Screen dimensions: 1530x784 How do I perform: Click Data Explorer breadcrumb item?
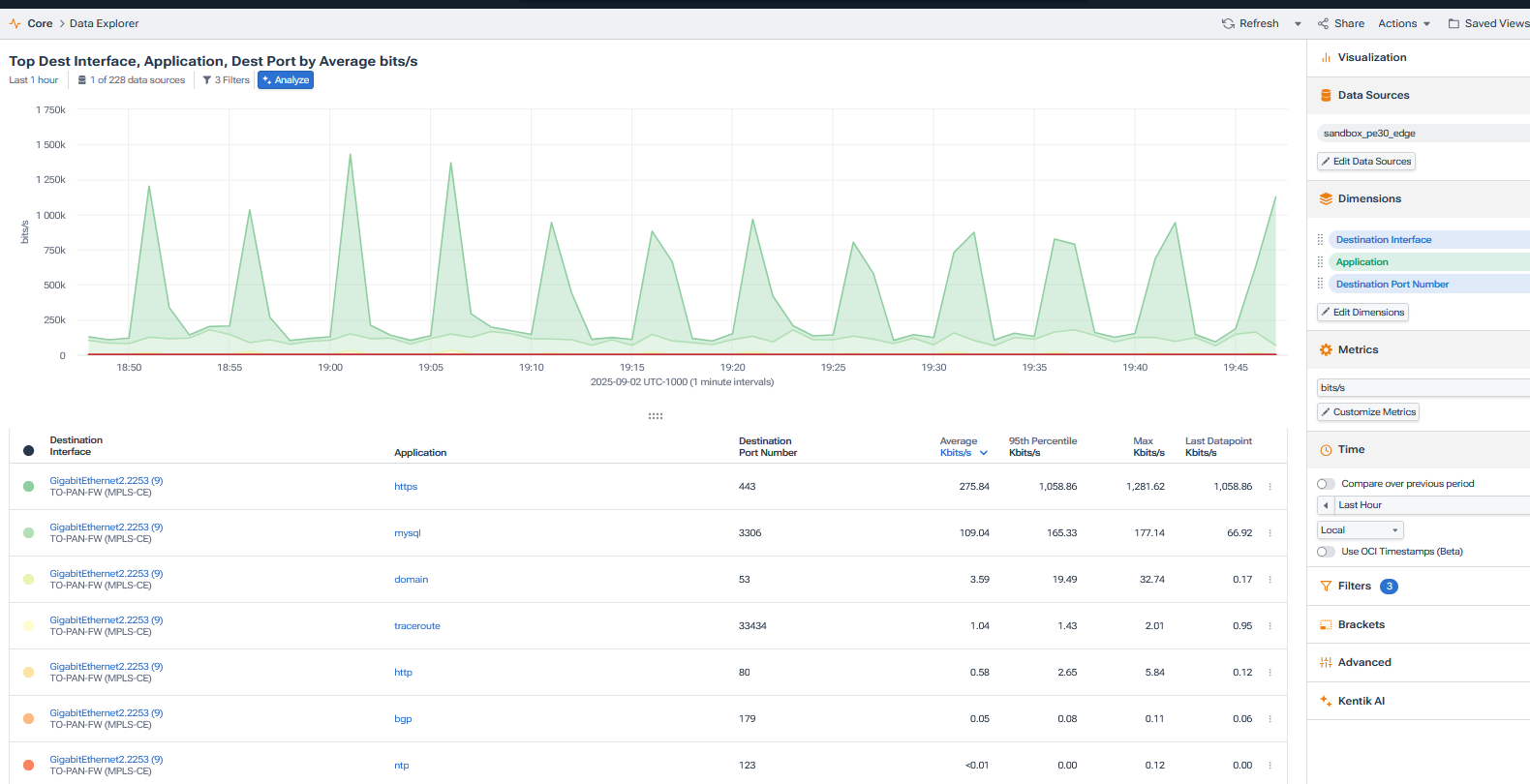pos(104,23)
